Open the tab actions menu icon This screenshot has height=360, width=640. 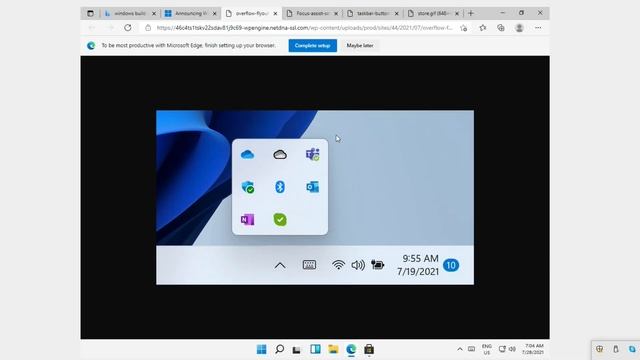tap(90, 13)
